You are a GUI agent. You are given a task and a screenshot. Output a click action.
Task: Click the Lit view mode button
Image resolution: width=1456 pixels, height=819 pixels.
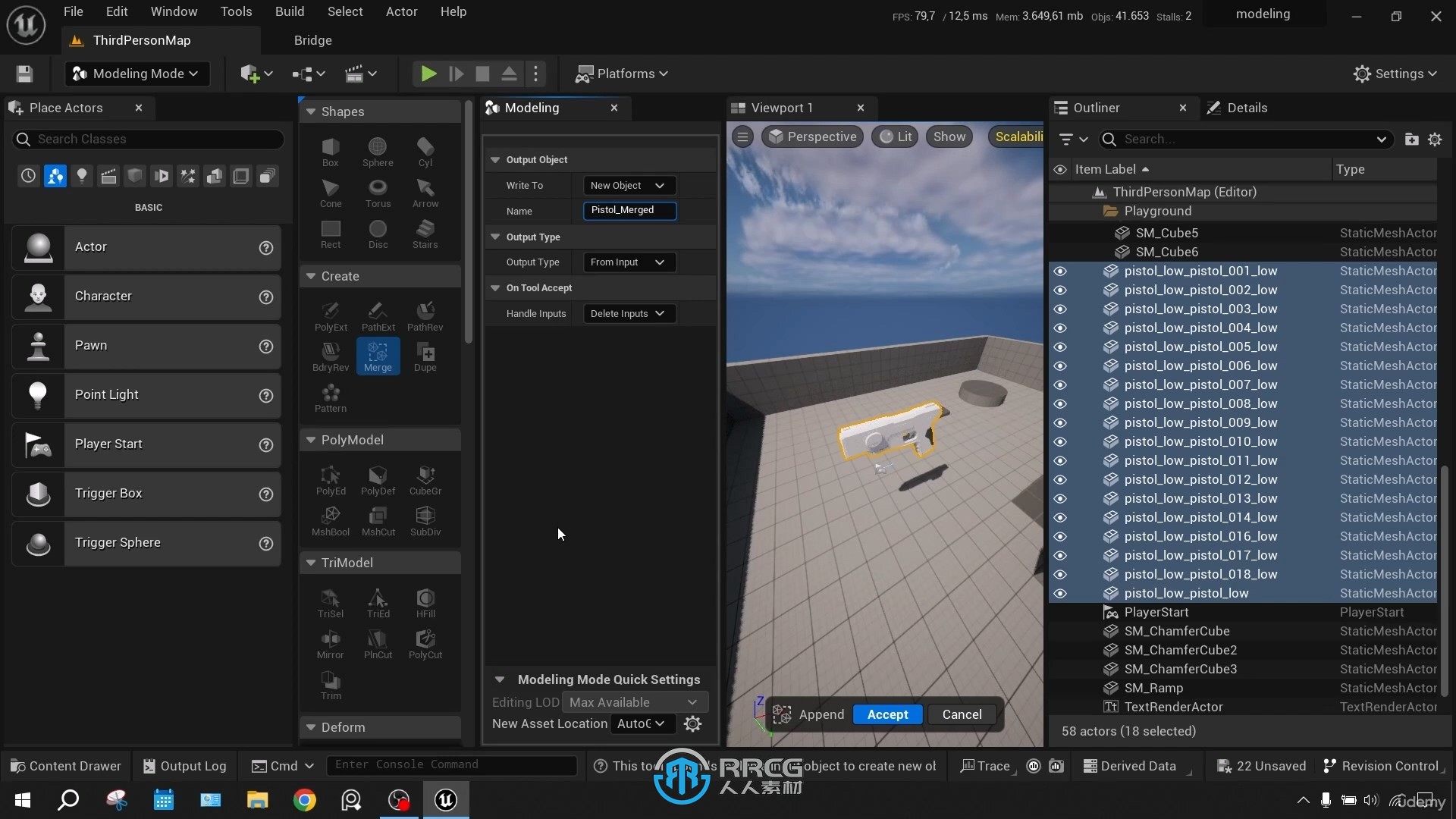coord(896,136)
